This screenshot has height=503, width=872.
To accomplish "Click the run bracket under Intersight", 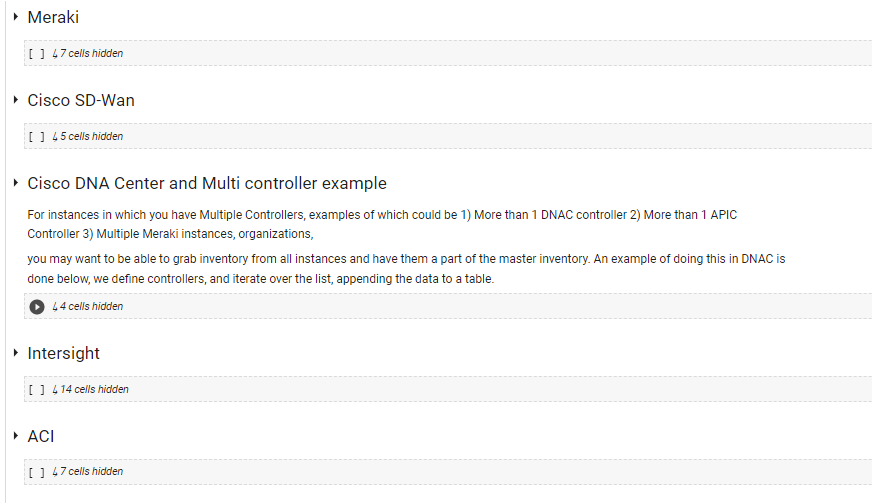I will [x=37, y=390].
